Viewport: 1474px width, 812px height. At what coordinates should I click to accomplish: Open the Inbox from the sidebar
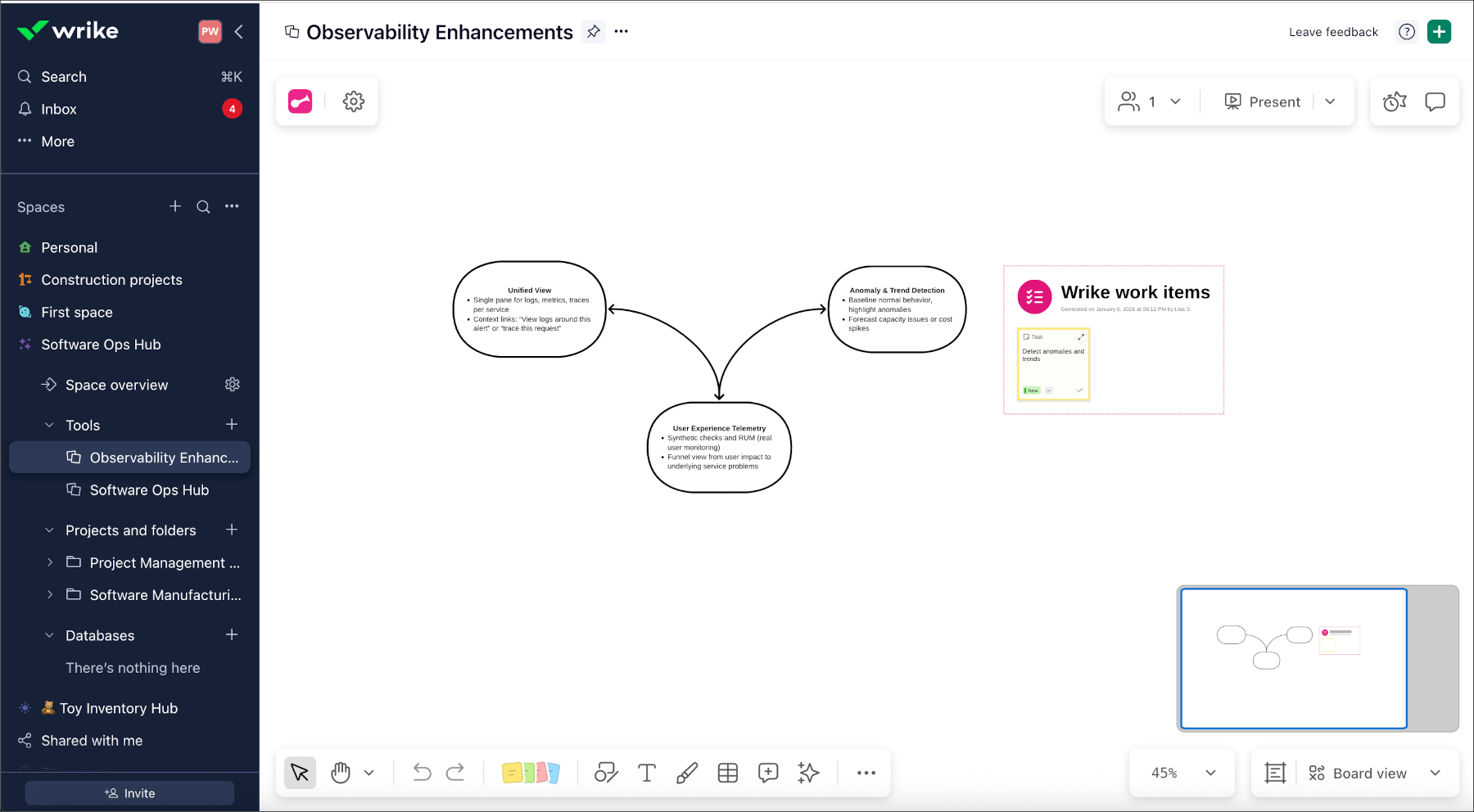click(x=59, y=109)
